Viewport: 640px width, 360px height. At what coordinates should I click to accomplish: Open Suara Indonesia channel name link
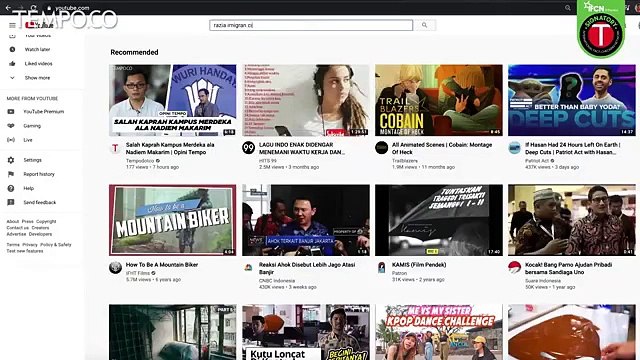(543, 281)
